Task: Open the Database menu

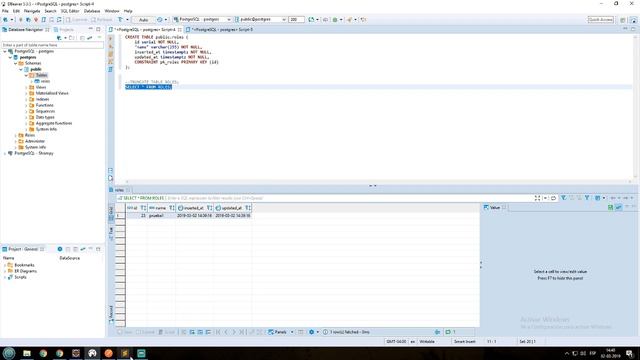Action: point(92,11)
